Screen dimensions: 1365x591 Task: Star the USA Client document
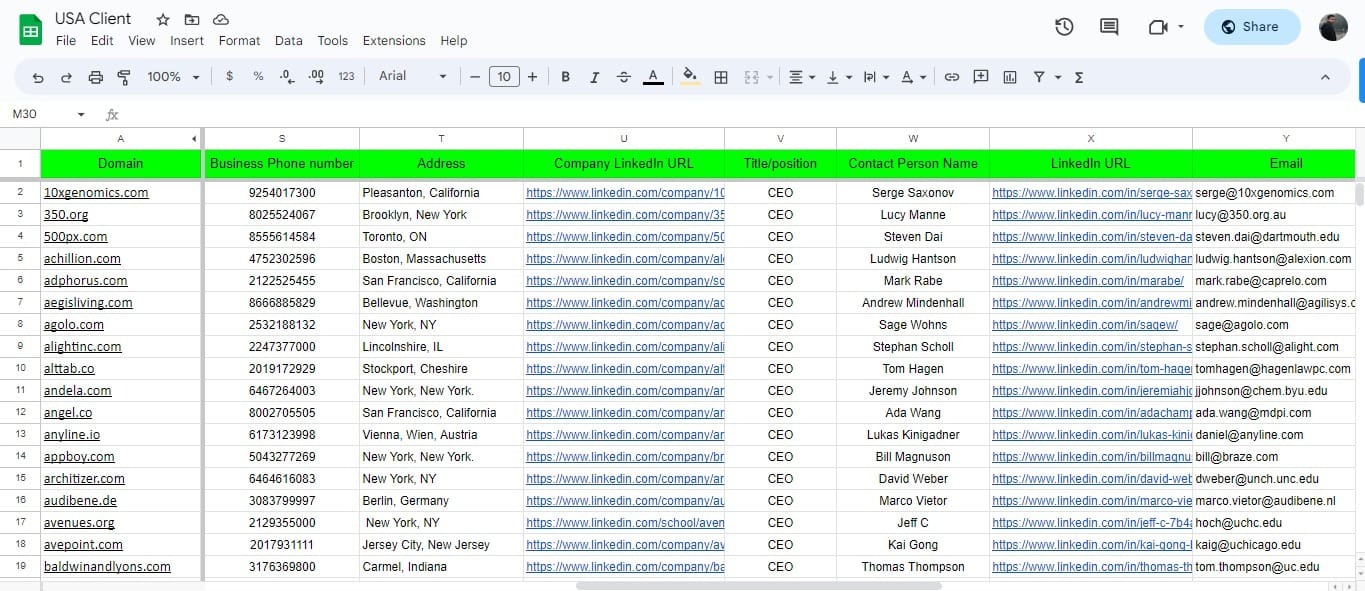tap(164, 19)
